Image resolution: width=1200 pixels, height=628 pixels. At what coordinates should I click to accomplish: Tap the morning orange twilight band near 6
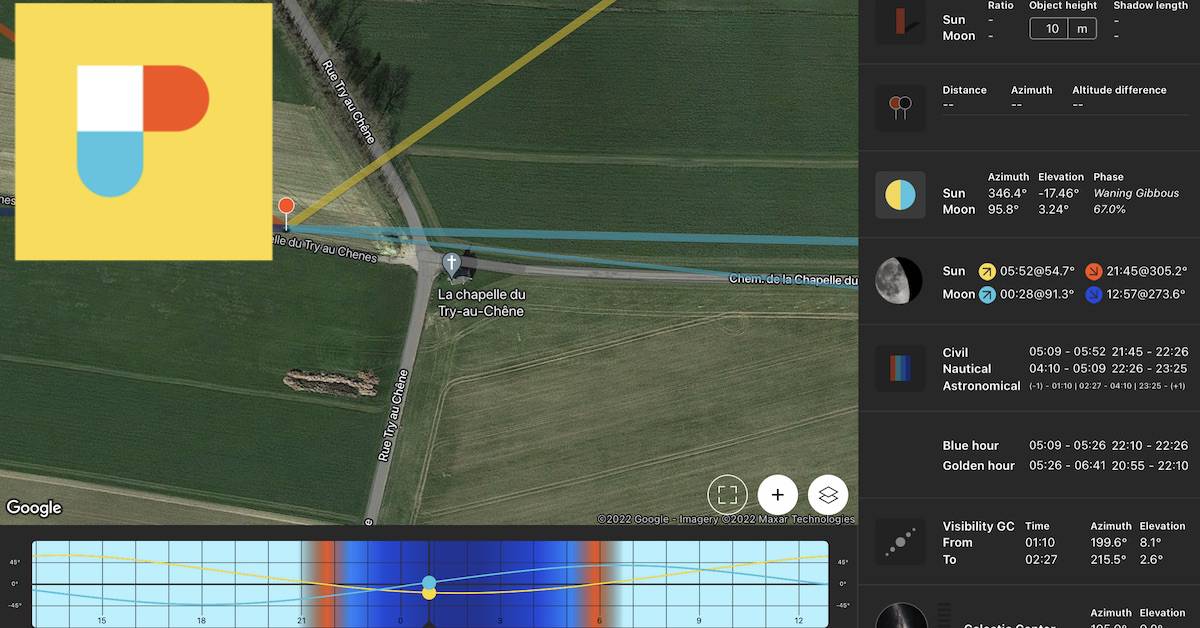(x=595, y=584)
